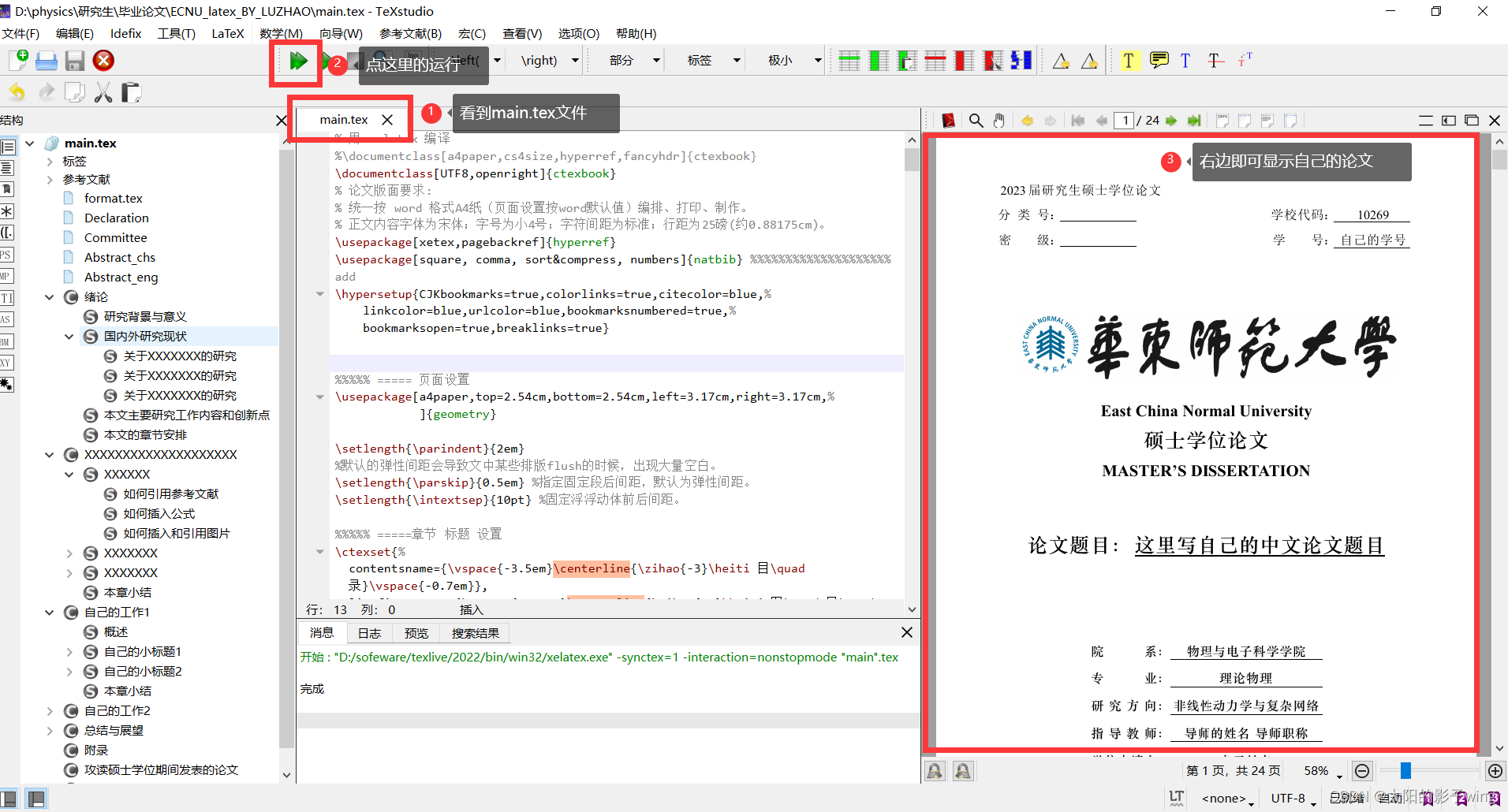
Task: Expand the 自己的工作2 chapter node
Action: (49, 711)
